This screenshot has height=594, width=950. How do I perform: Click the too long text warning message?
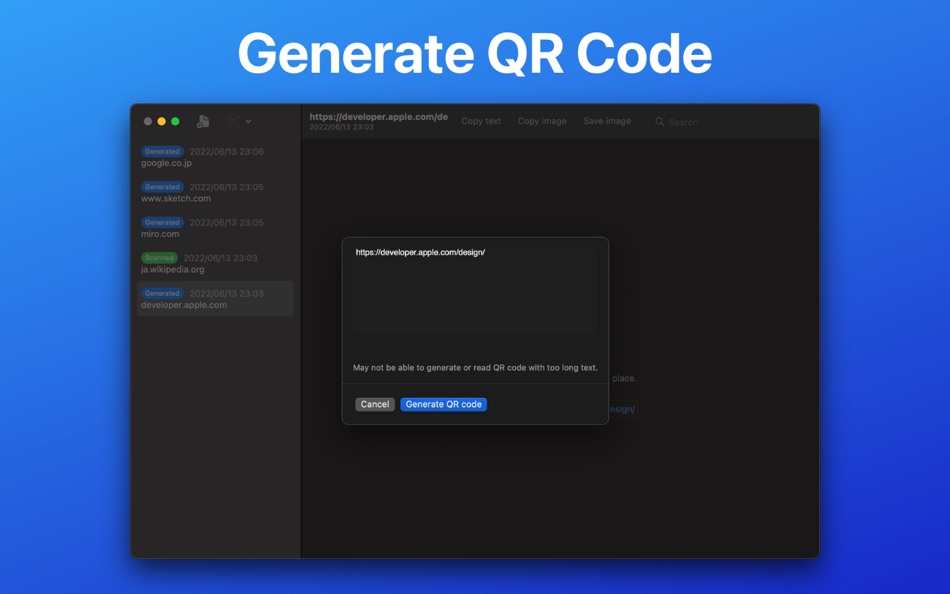point(475,368)
